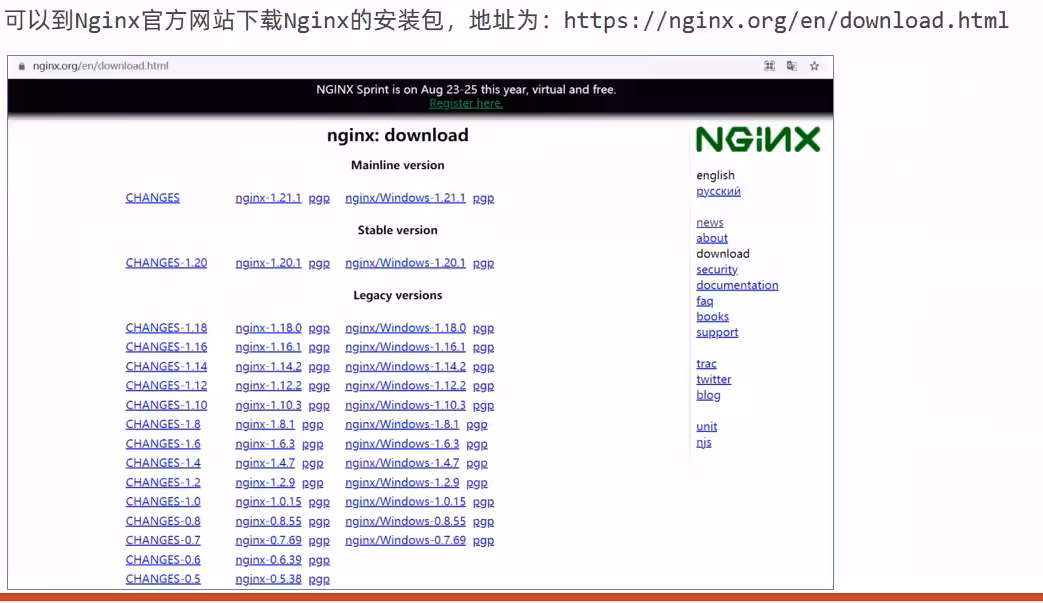
Task: Download nginx-1.0.15 source
Action: [268, 501]
